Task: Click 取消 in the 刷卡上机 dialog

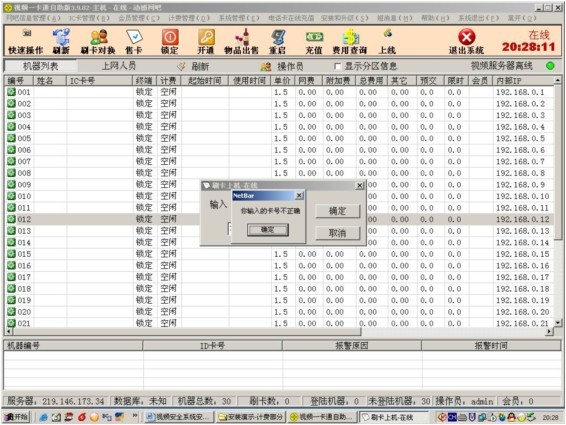Action: (338, 233)
